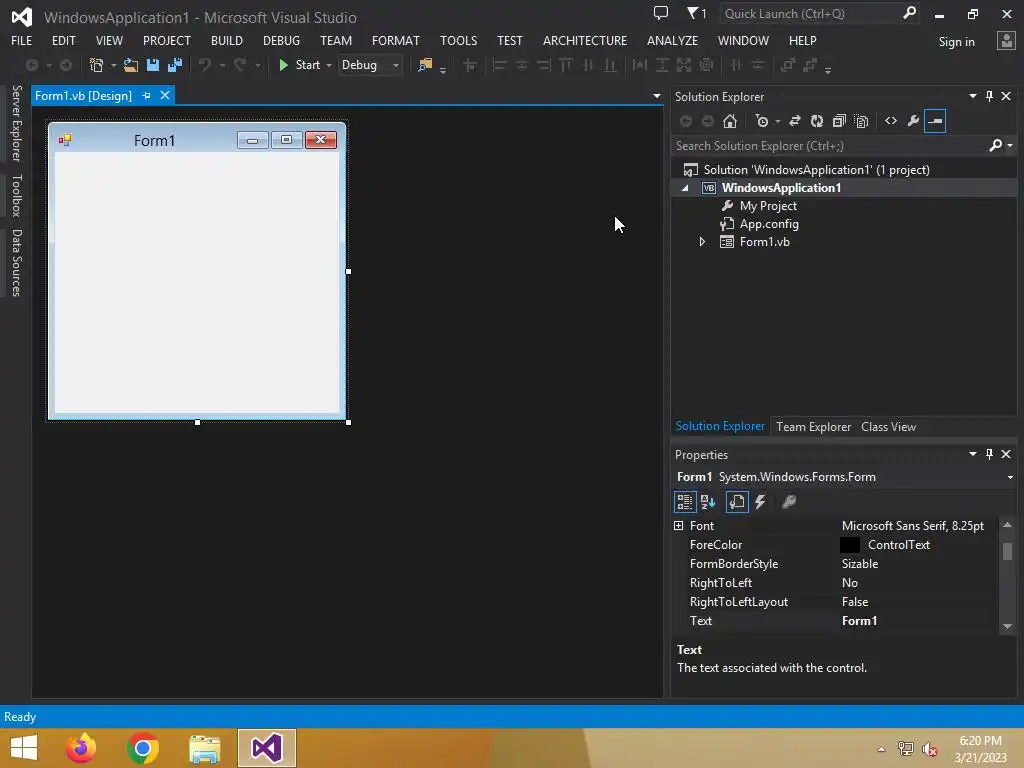This screenshot has width=1024, height=768.
Task: Open the Start button dropdown arrow
Action: (328, 65)
